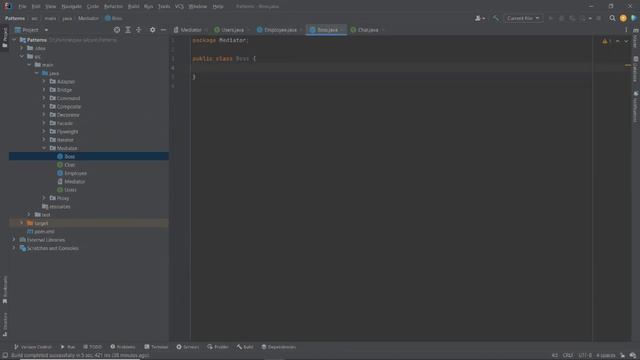The image size is (640, 360).
Task: Collapse the Mediator package
Action: [44, 148]
